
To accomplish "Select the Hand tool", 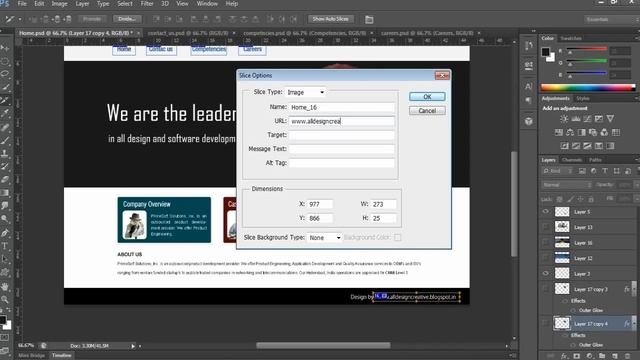I will tap(5, 287).
